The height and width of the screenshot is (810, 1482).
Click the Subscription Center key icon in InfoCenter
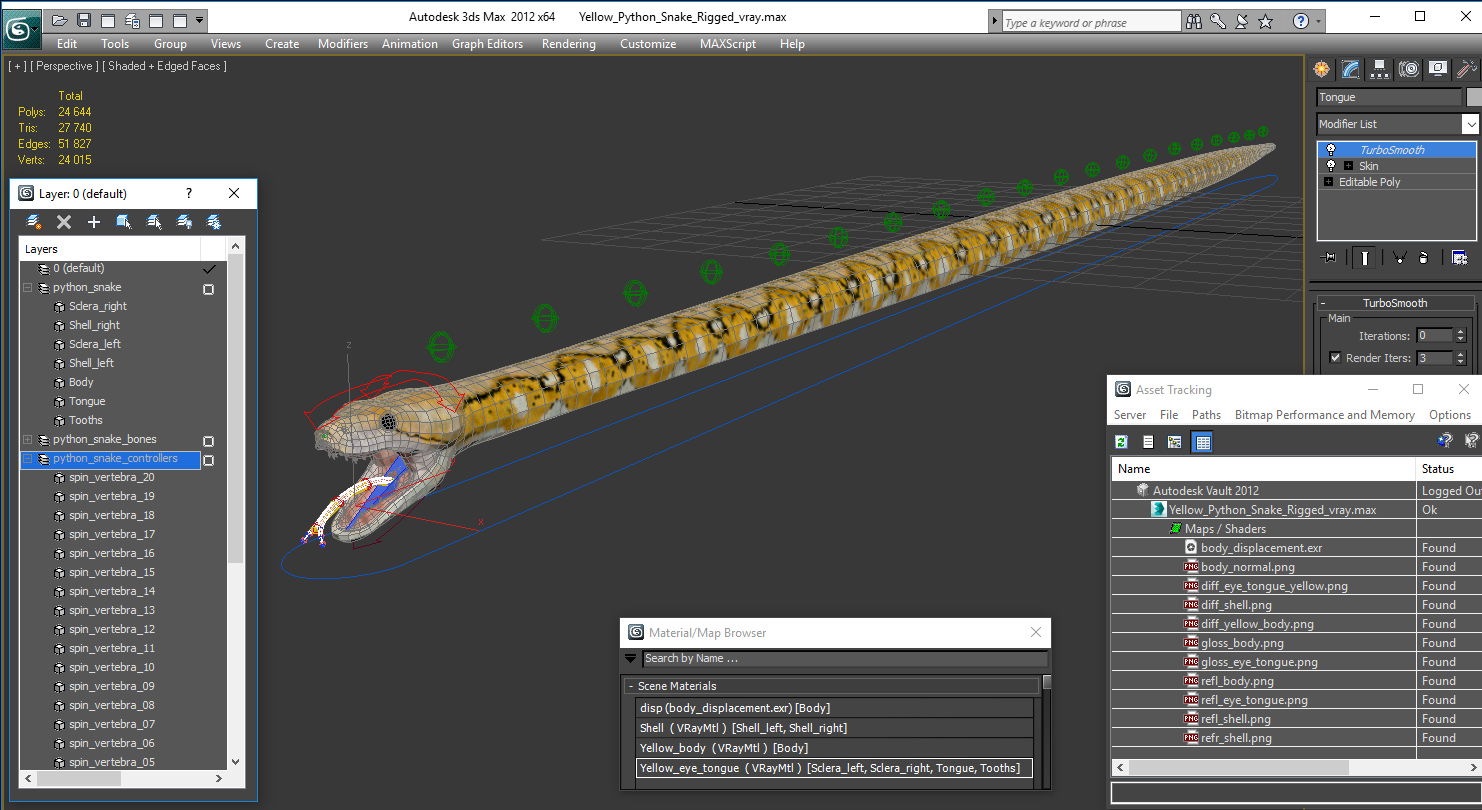[x=1218, y=21]
